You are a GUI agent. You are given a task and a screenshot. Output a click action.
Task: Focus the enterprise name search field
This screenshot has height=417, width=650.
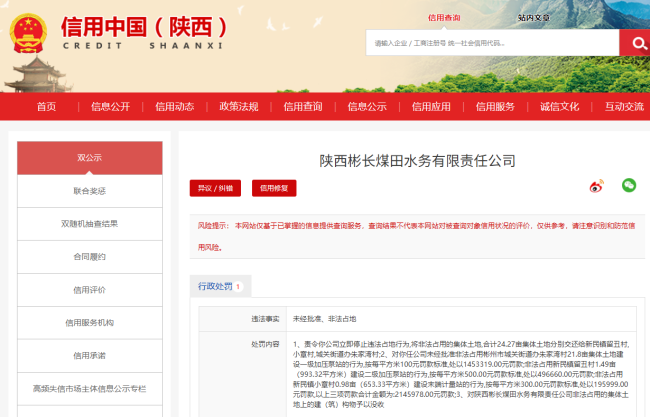492,43
